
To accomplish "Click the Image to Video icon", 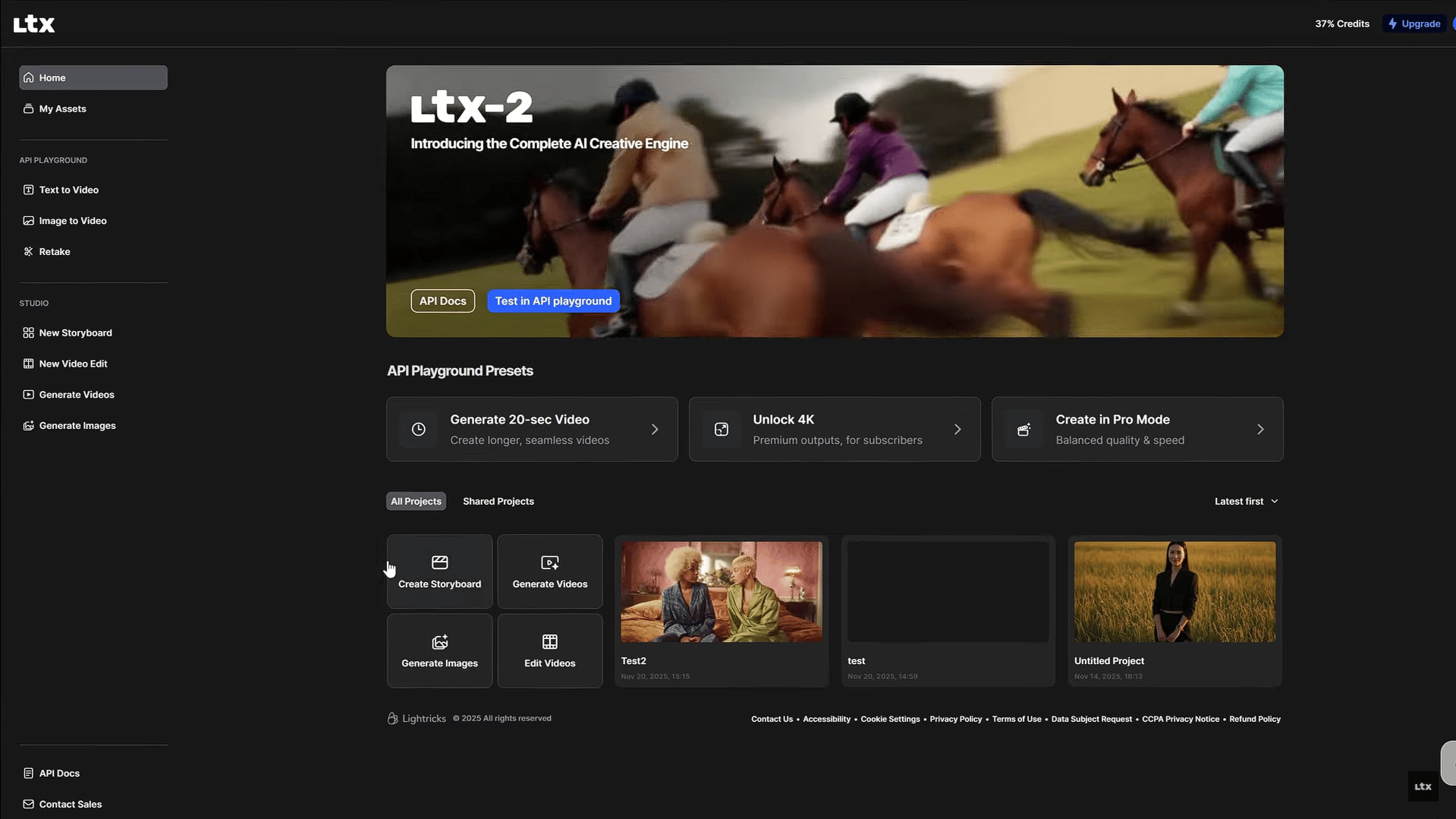I will (x=29, y=221).
